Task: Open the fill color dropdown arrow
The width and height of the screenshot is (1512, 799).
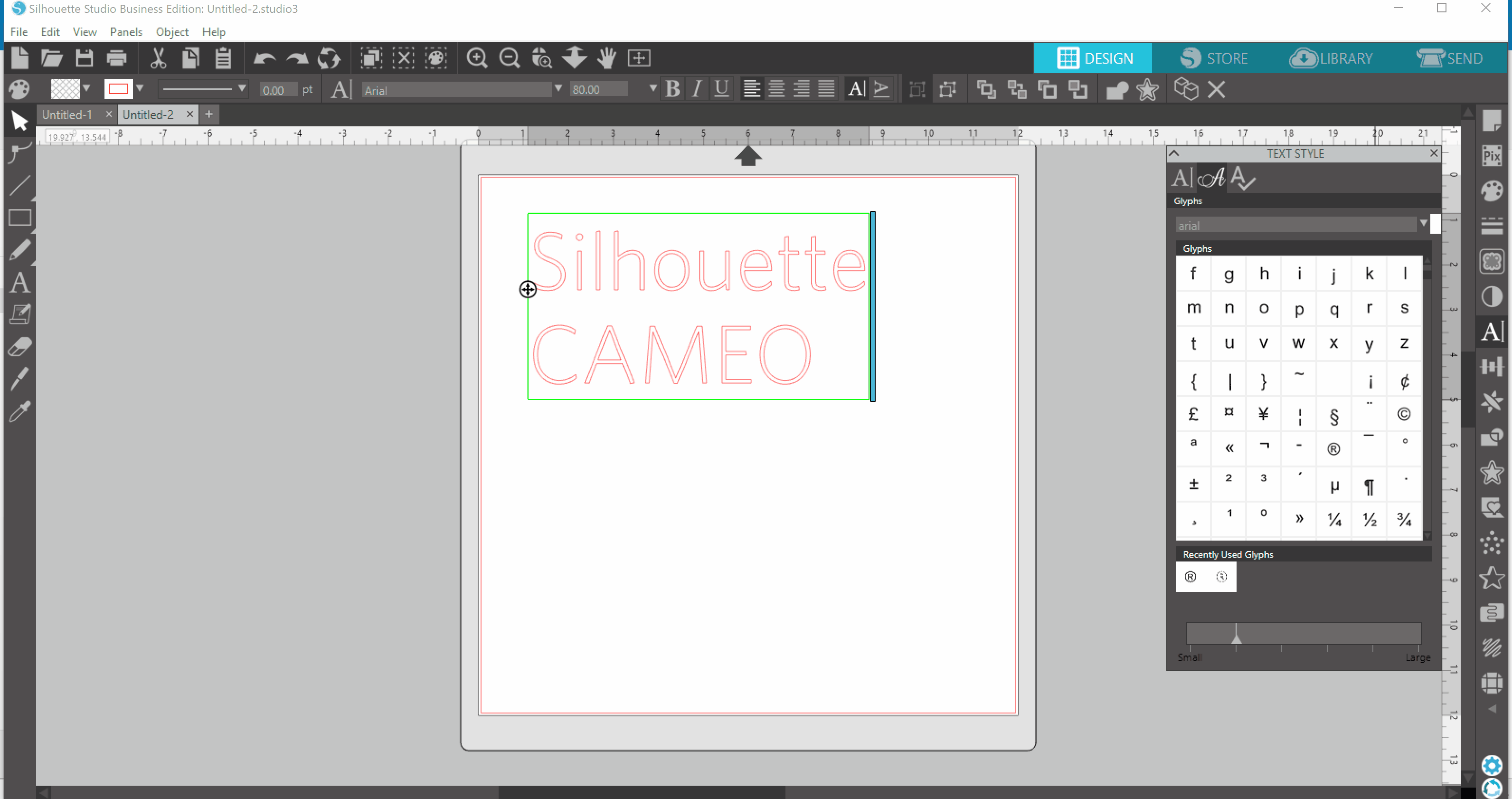Action: 86,89
